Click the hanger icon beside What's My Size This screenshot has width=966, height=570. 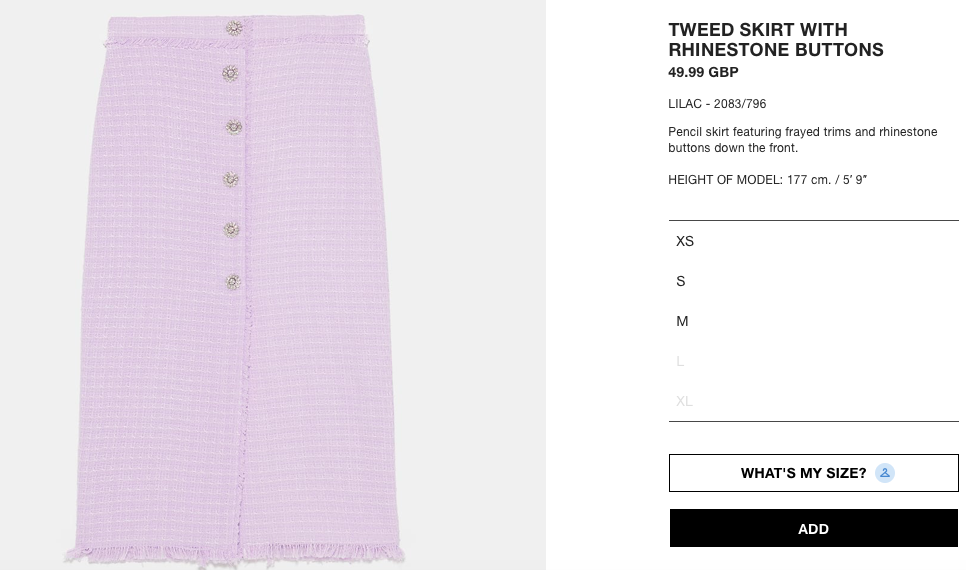tap(884, 473)
